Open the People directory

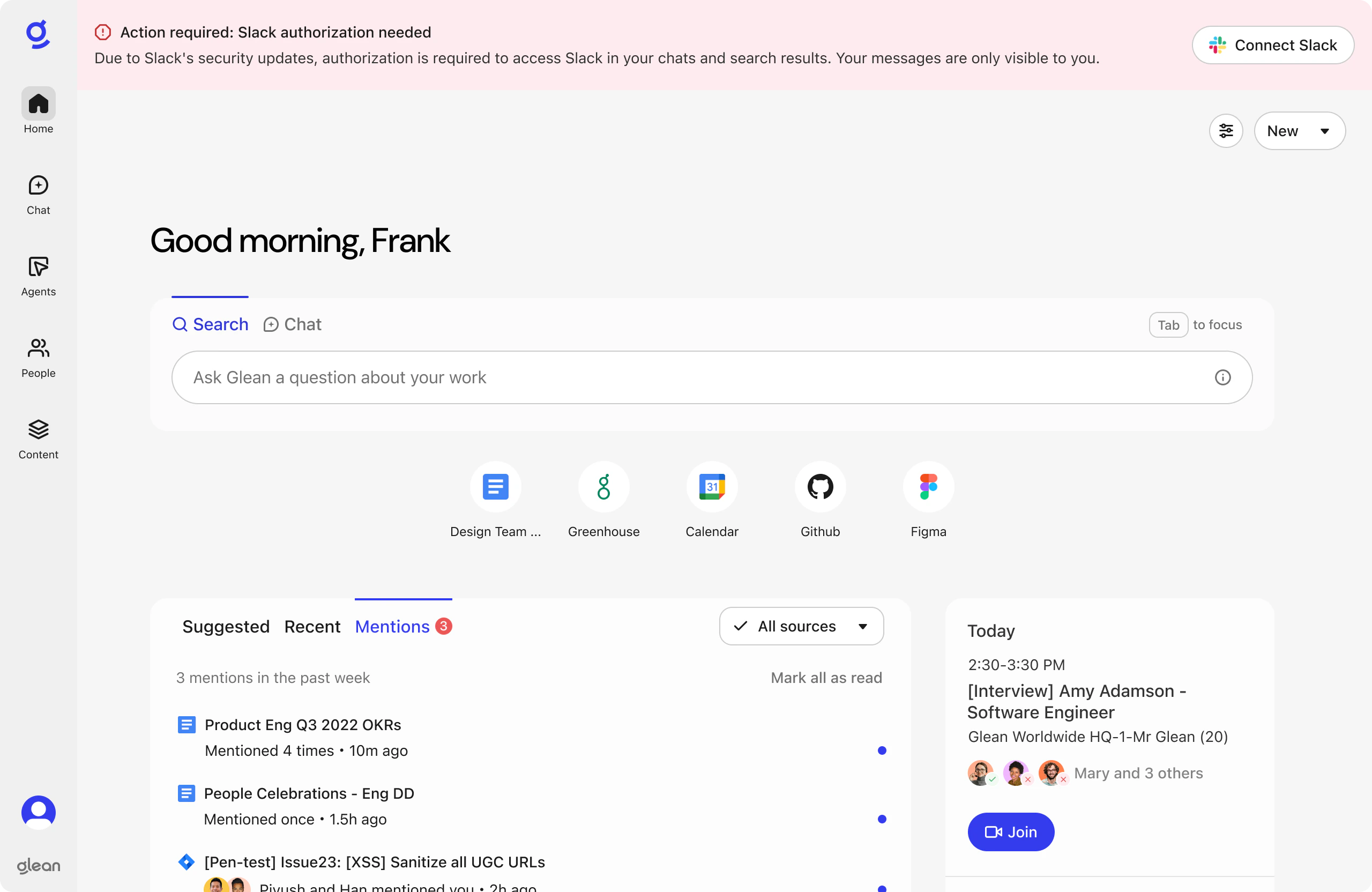click(x=38, y=358)
